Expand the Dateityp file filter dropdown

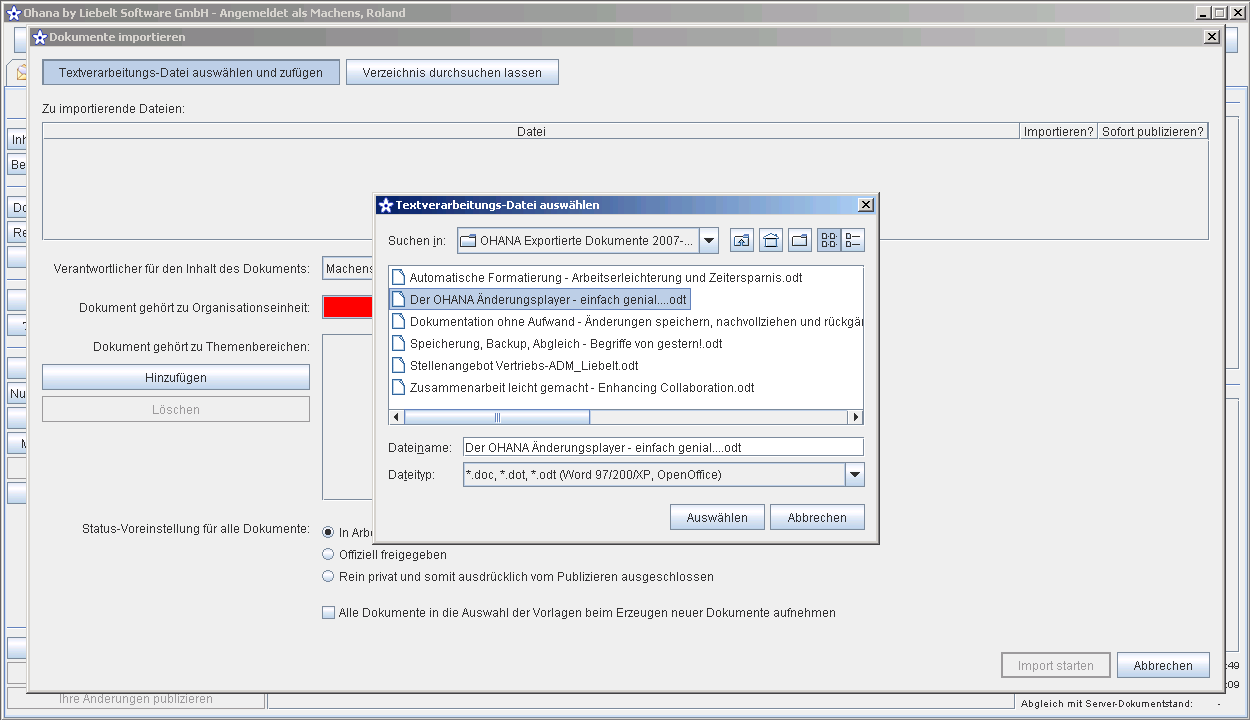(854, 475)
